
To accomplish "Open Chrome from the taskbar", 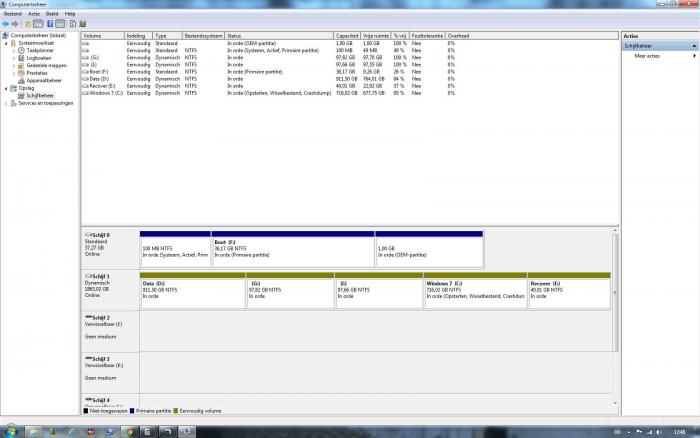I will [x=130, y=432].
